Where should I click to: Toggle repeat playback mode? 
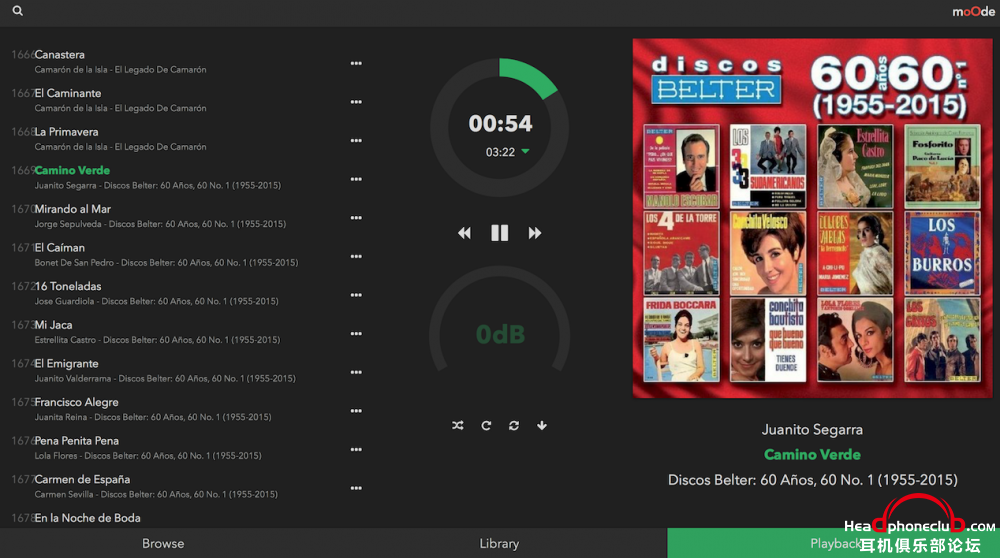(486, 425)
